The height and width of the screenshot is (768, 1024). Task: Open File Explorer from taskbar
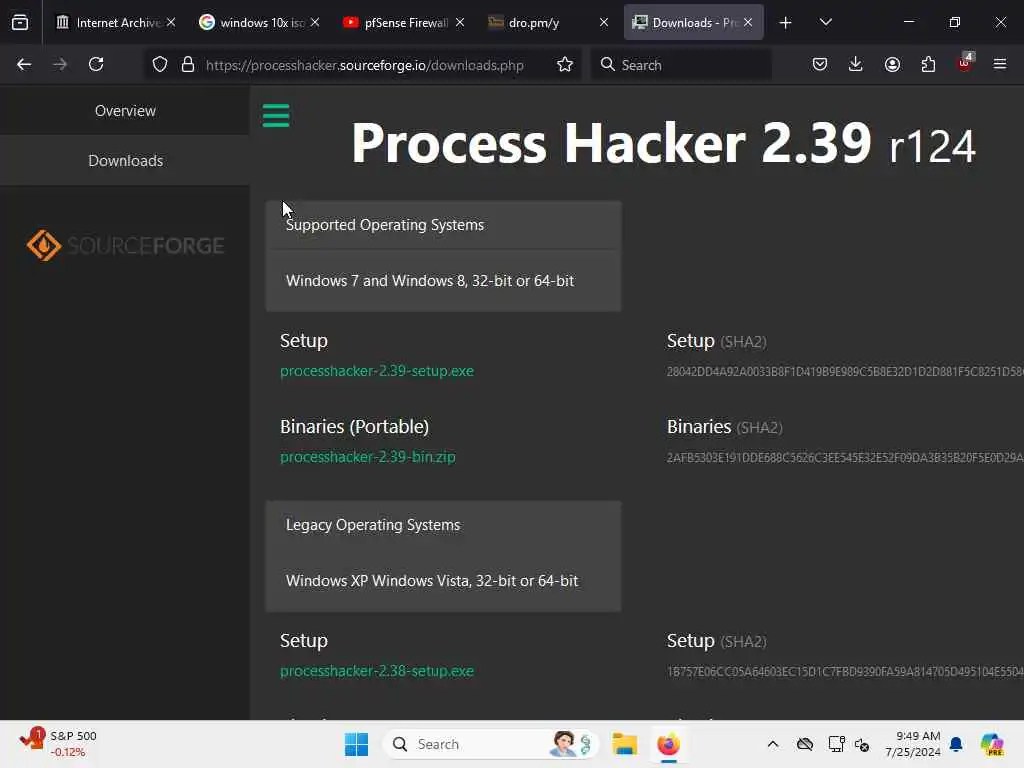tap(624, 744)
